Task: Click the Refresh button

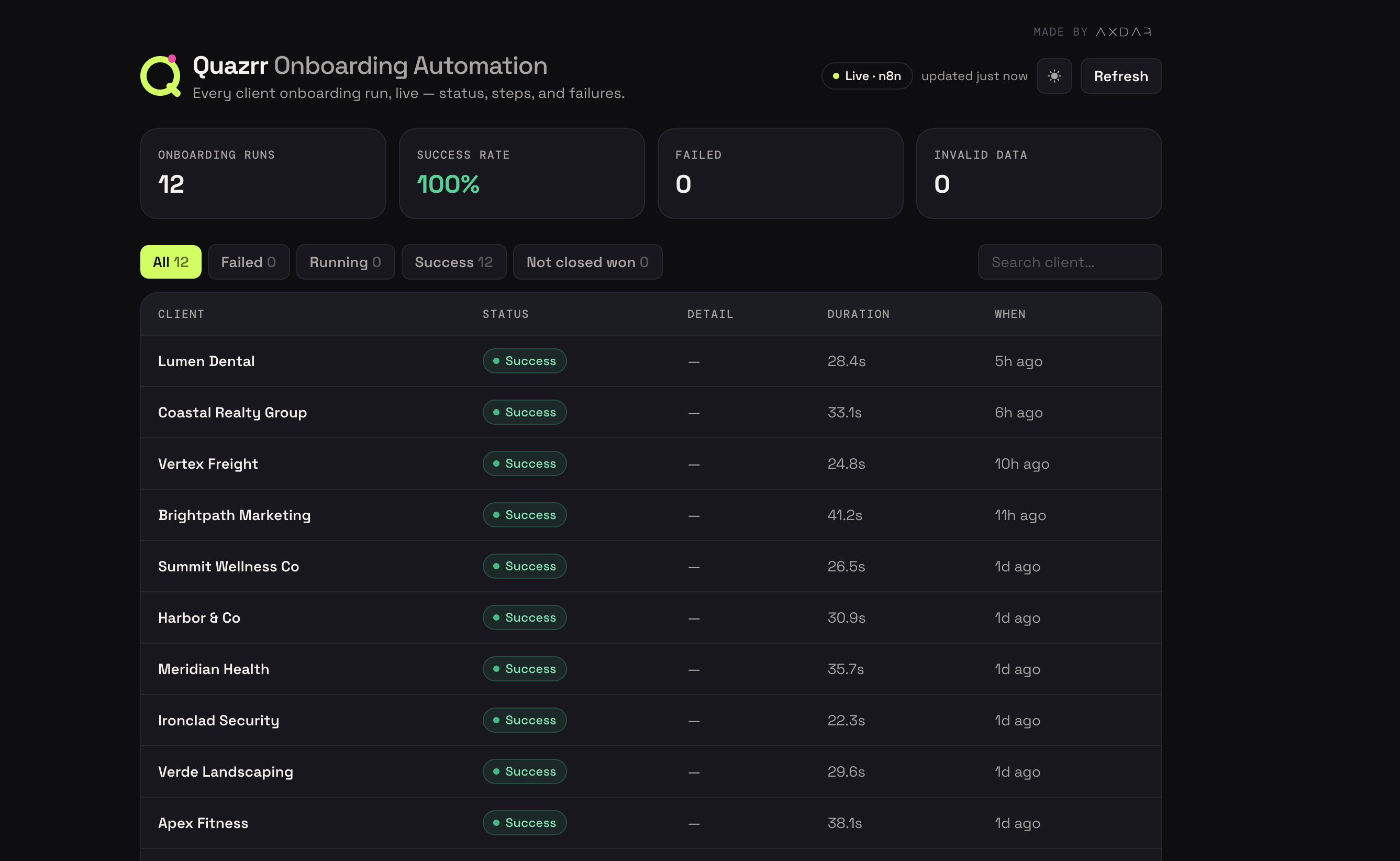Action: click(x=1120, y=76)
